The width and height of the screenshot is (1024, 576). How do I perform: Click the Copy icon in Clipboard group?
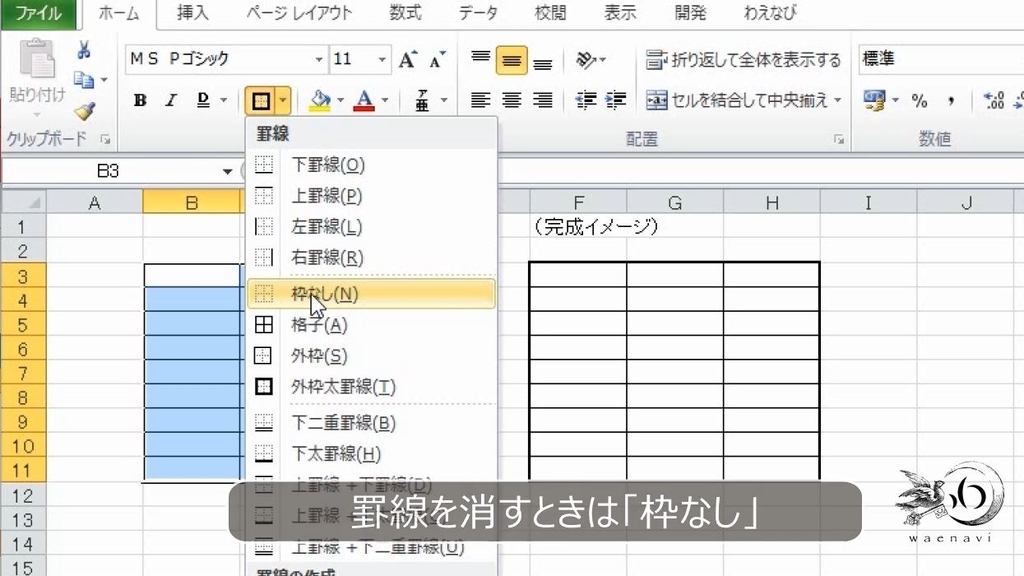(85, 79)
